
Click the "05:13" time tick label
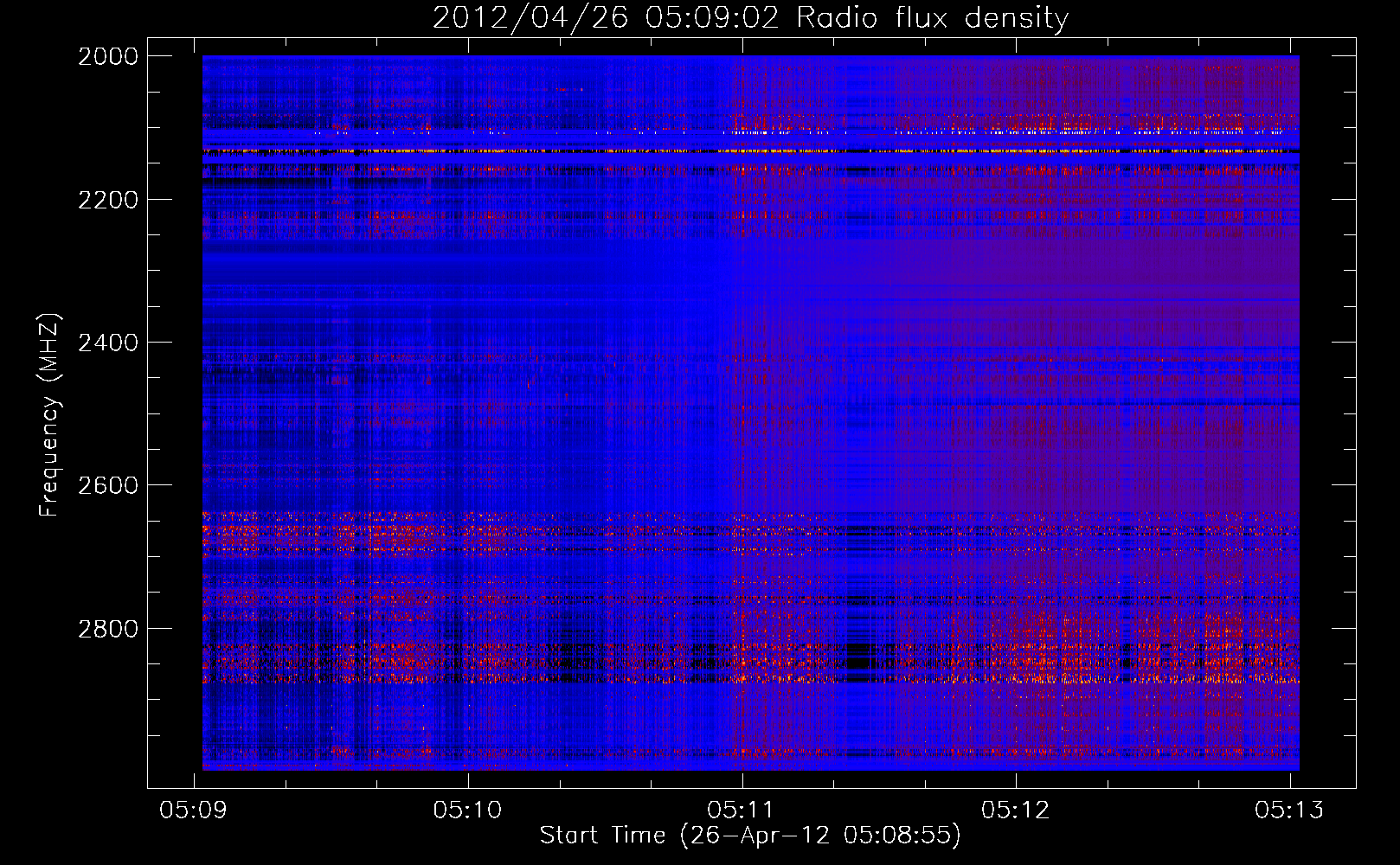[1290, 810]
